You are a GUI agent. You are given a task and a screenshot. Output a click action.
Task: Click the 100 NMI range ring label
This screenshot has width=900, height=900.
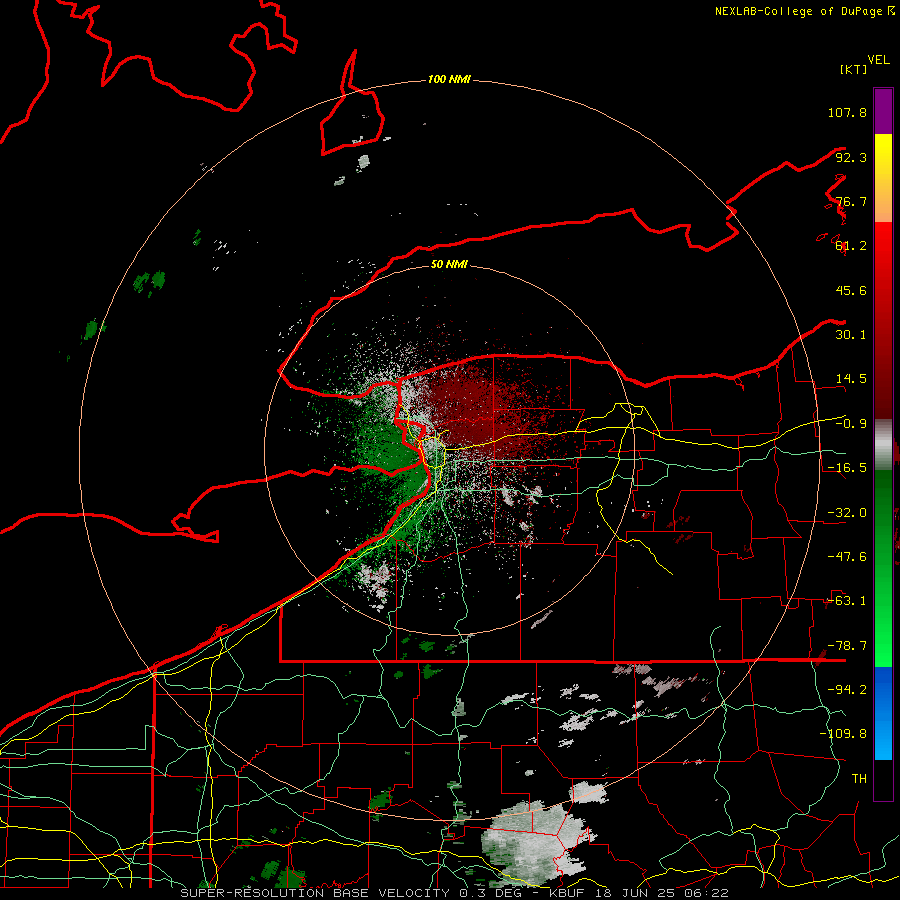point(449,79)
